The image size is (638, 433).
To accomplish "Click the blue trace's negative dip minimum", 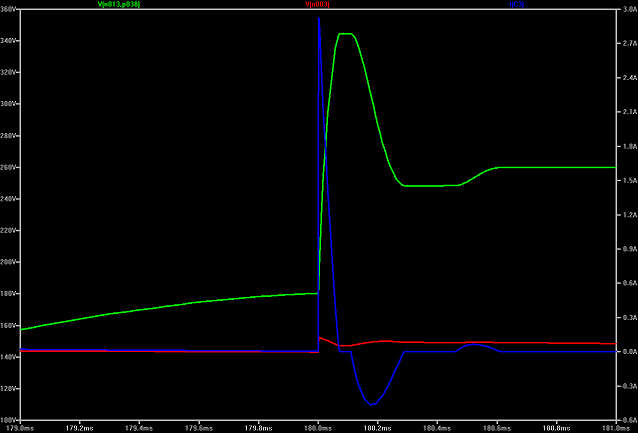I will coord(371,404).
